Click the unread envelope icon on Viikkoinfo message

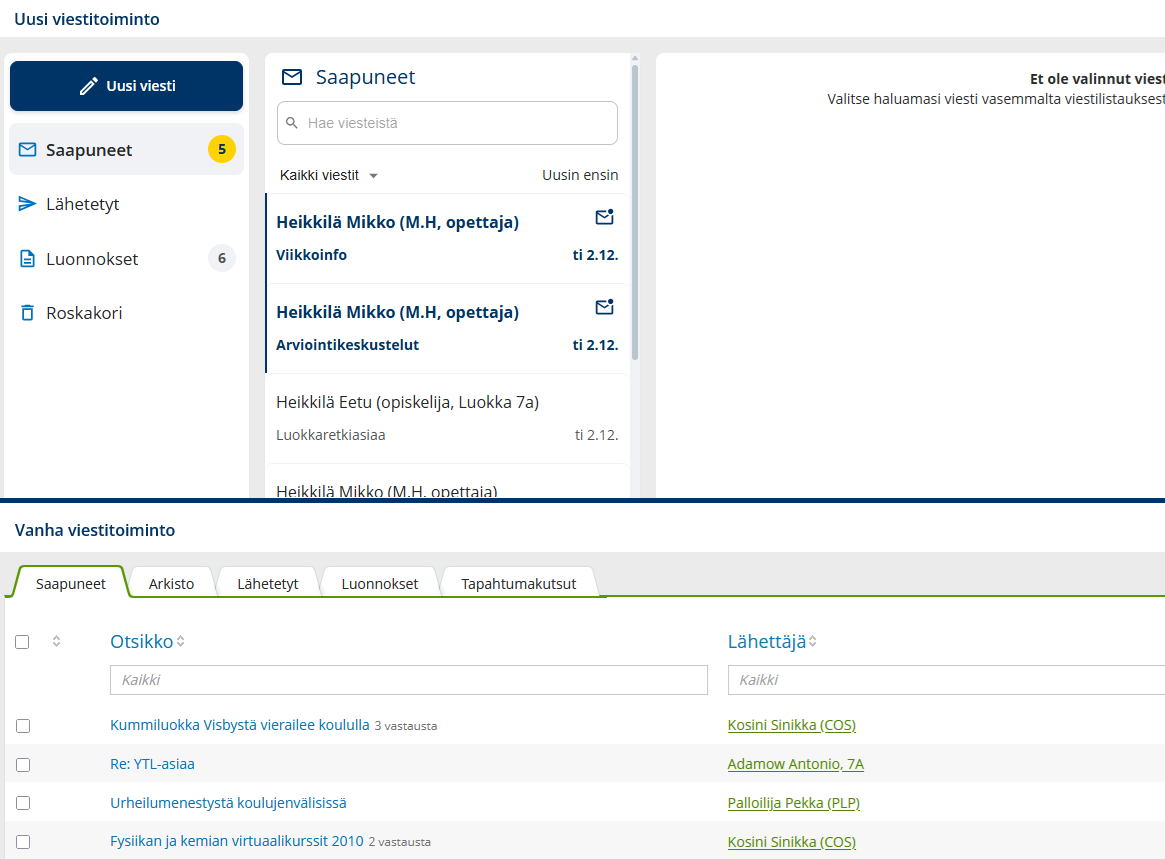click(x=604, y=217)
